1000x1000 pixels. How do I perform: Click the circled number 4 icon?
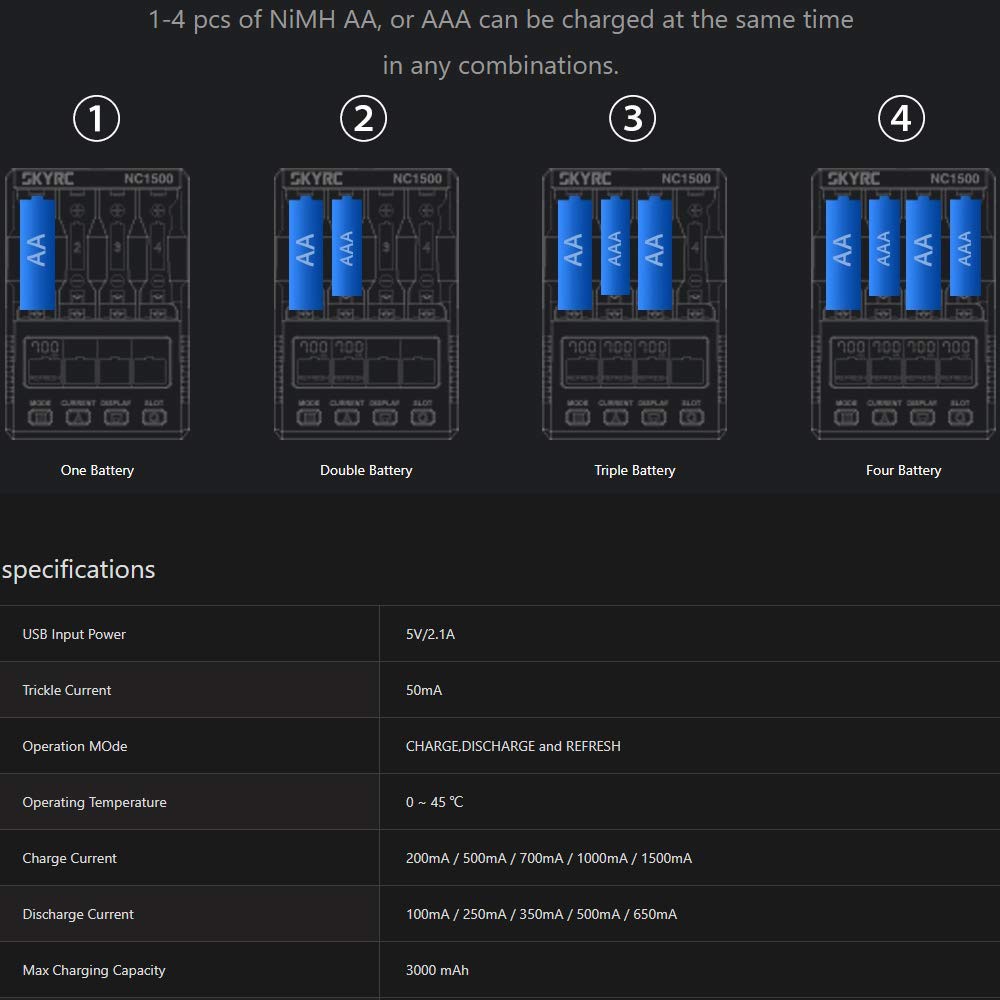[901, 119]
